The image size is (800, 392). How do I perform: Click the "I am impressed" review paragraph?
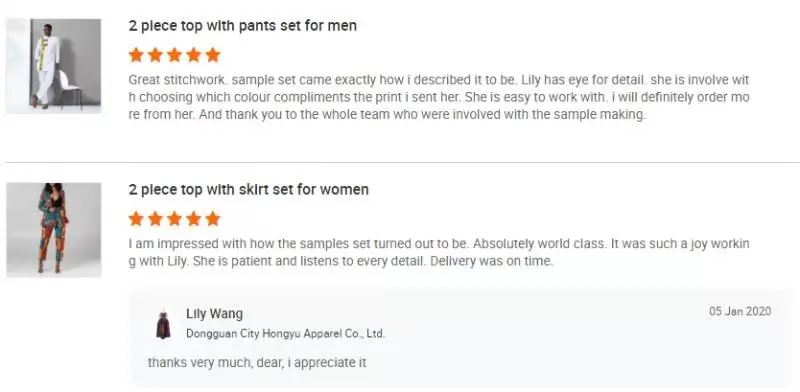point(439,253)
